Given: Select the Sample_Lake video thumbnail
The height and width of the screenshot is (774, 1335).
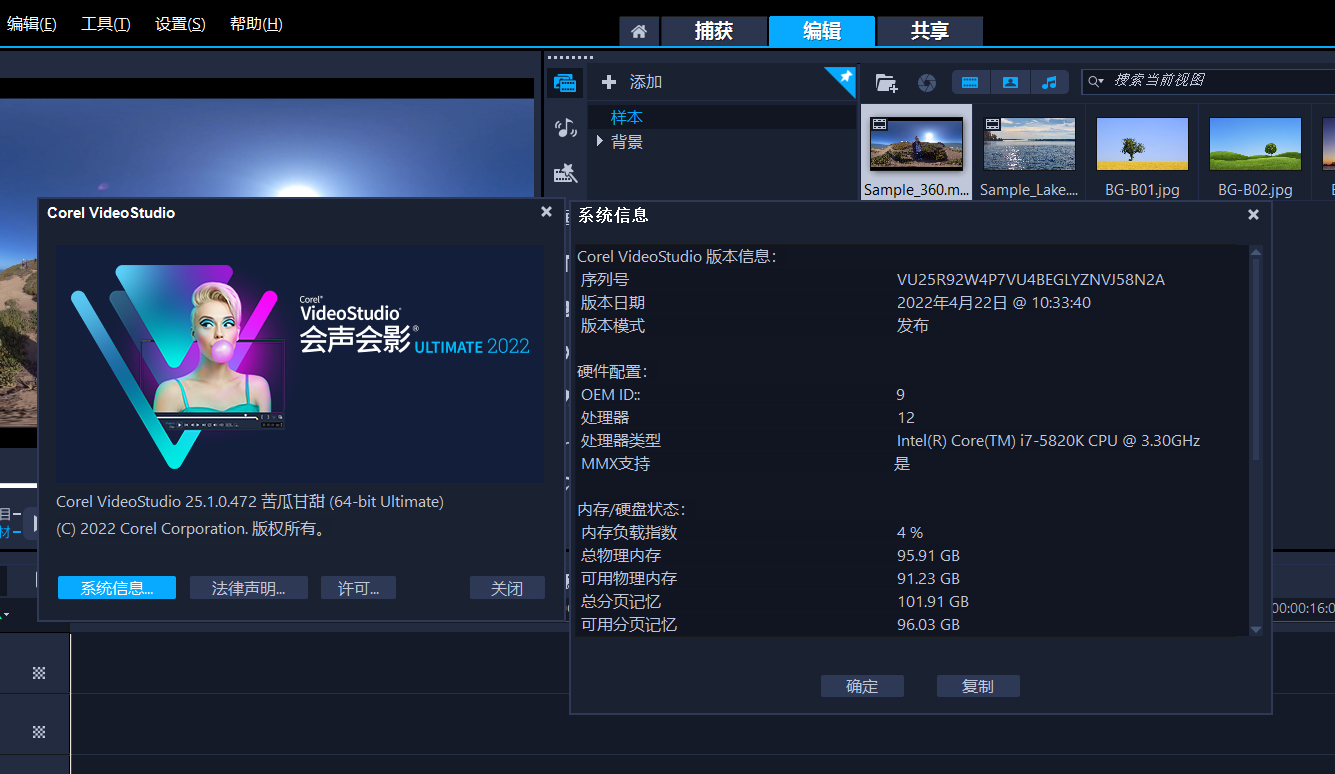Looking at the screenshot, I should 1030,144.
